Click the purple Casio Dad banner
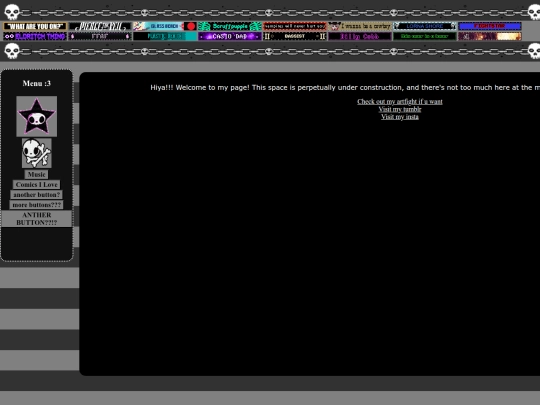The width and height of the screenshot is (540, 405). [230, 36]
